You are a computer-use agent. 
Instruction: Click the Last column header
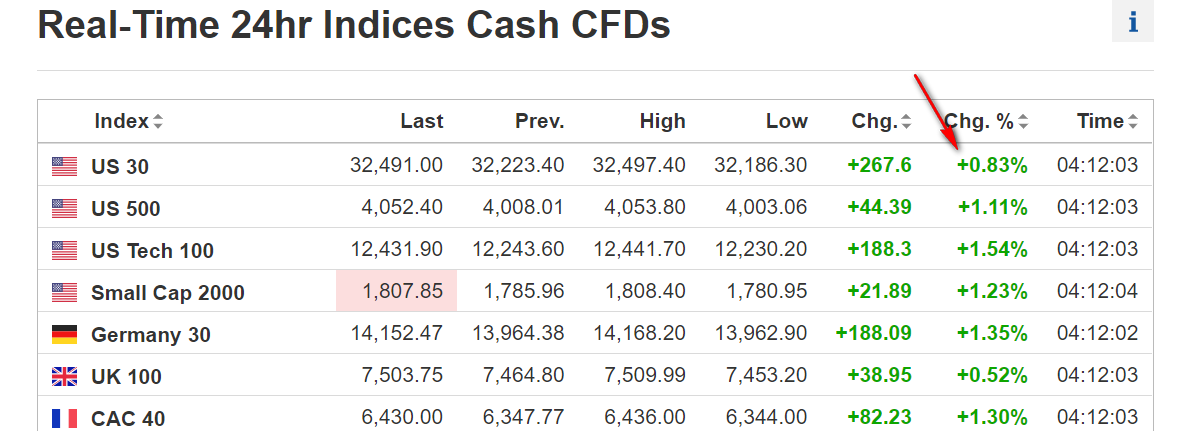tap(422, 122)
